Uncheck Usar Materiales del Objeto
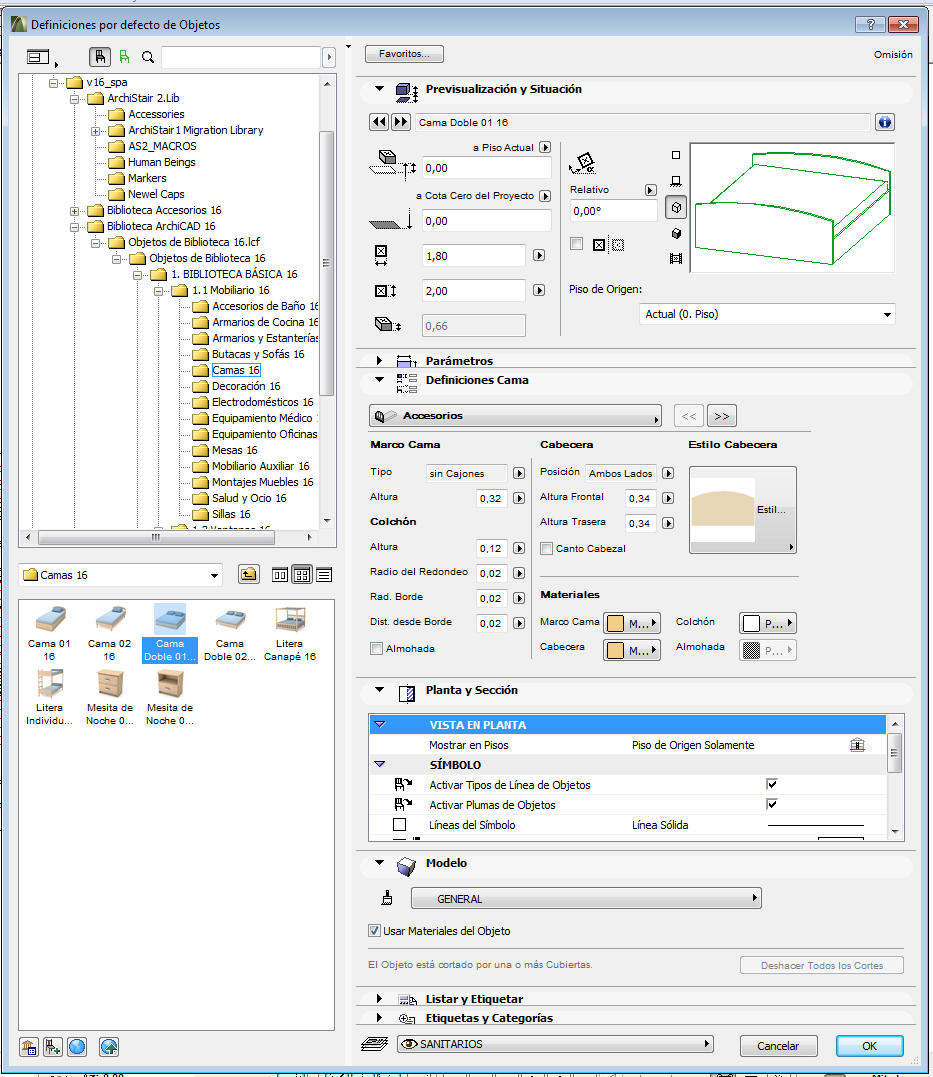 [x=375, y=931]
